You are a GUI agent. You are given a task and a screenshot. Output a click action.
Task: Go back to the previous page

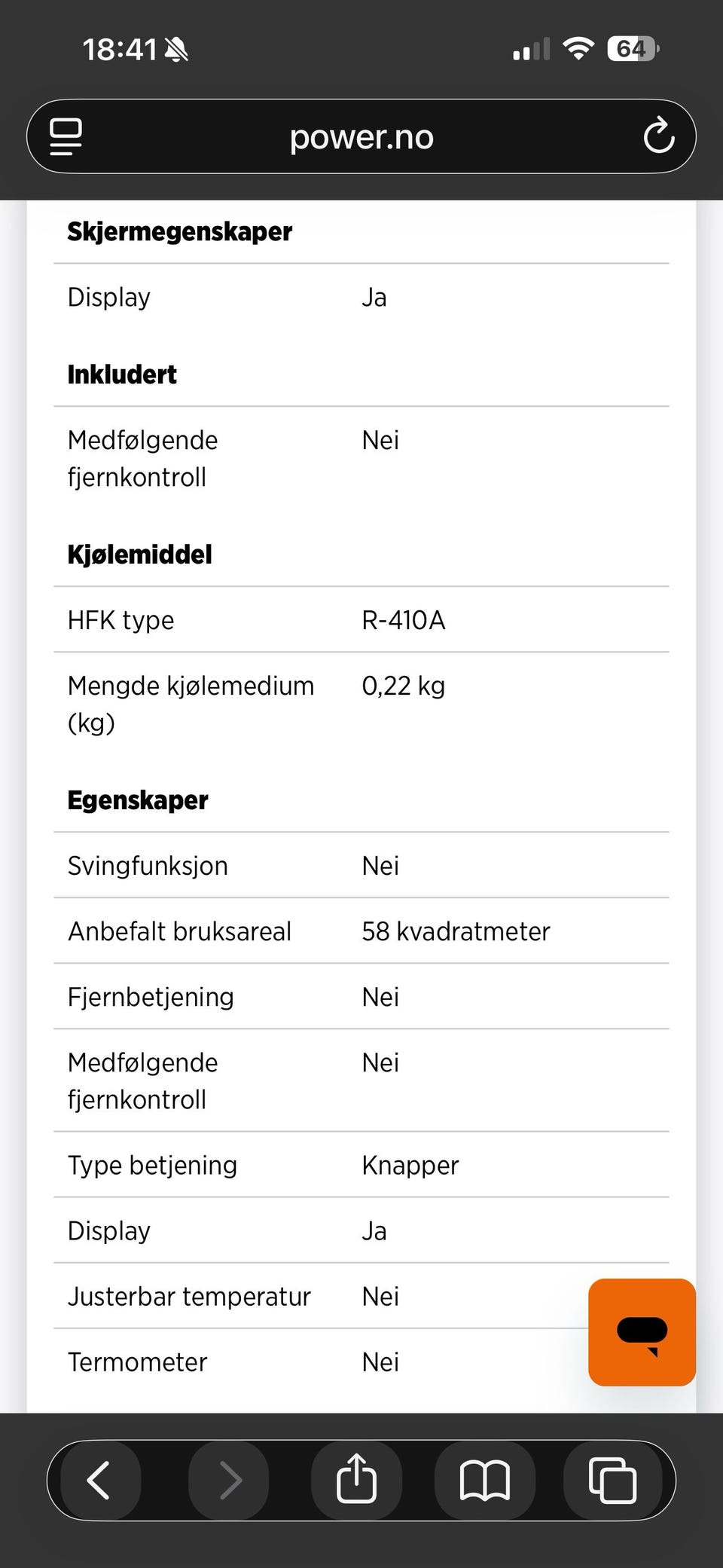[99, 1480]
